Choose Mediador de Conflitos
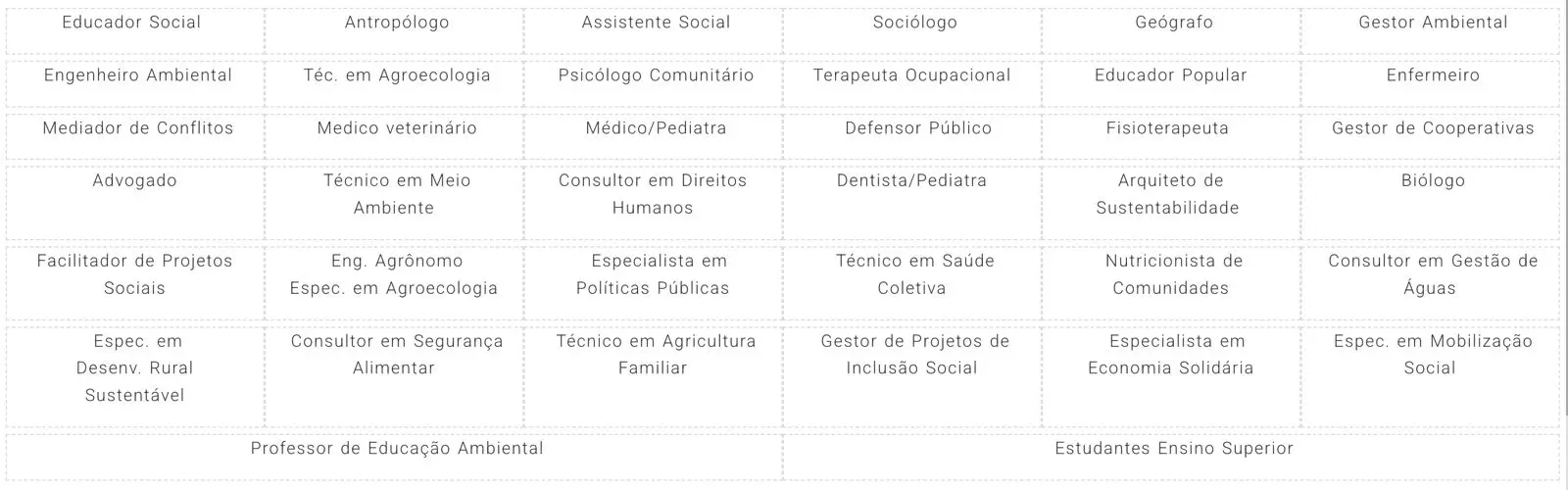This screenshot has width=1568, height=490. click(138, 128)
